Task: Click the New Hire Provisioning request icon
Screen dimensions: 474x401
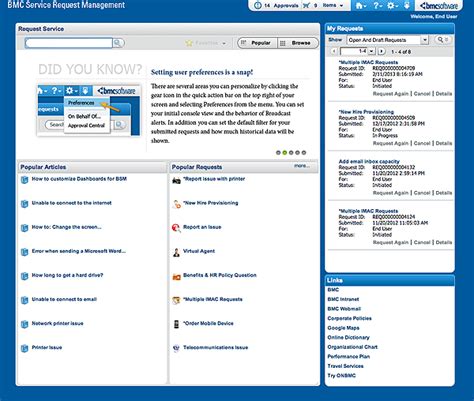Action: [x=176, y=204]
